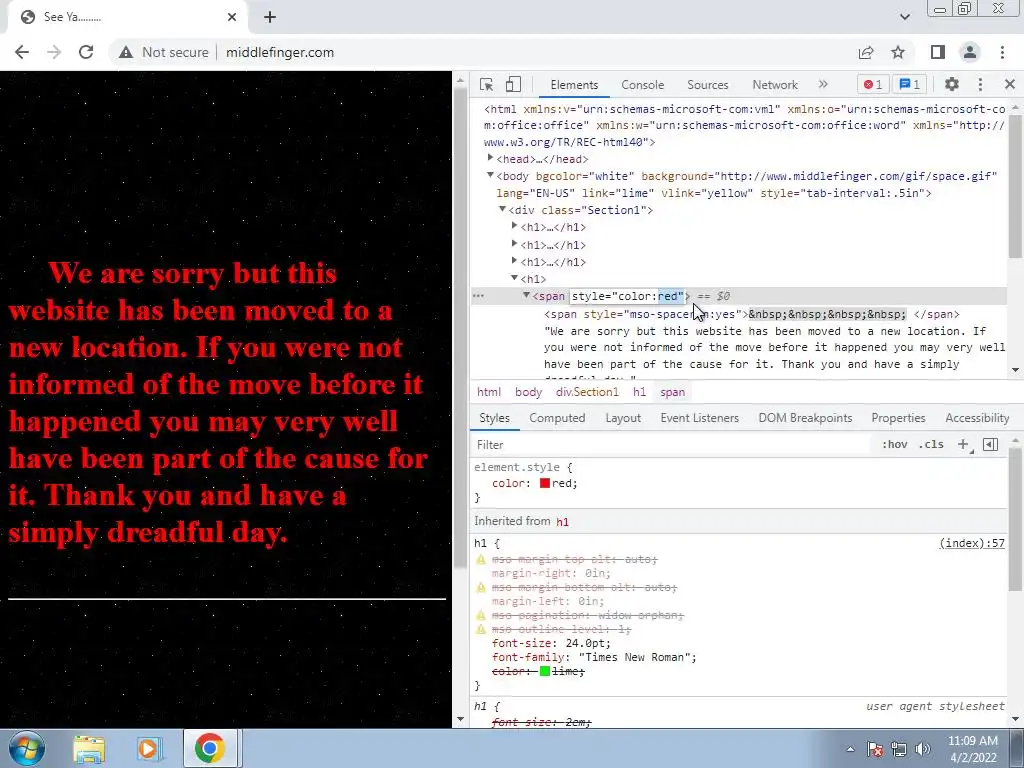Click the styles Filter input field
Viewport: 1024px width, 768px height.
[x=673, y=445]
